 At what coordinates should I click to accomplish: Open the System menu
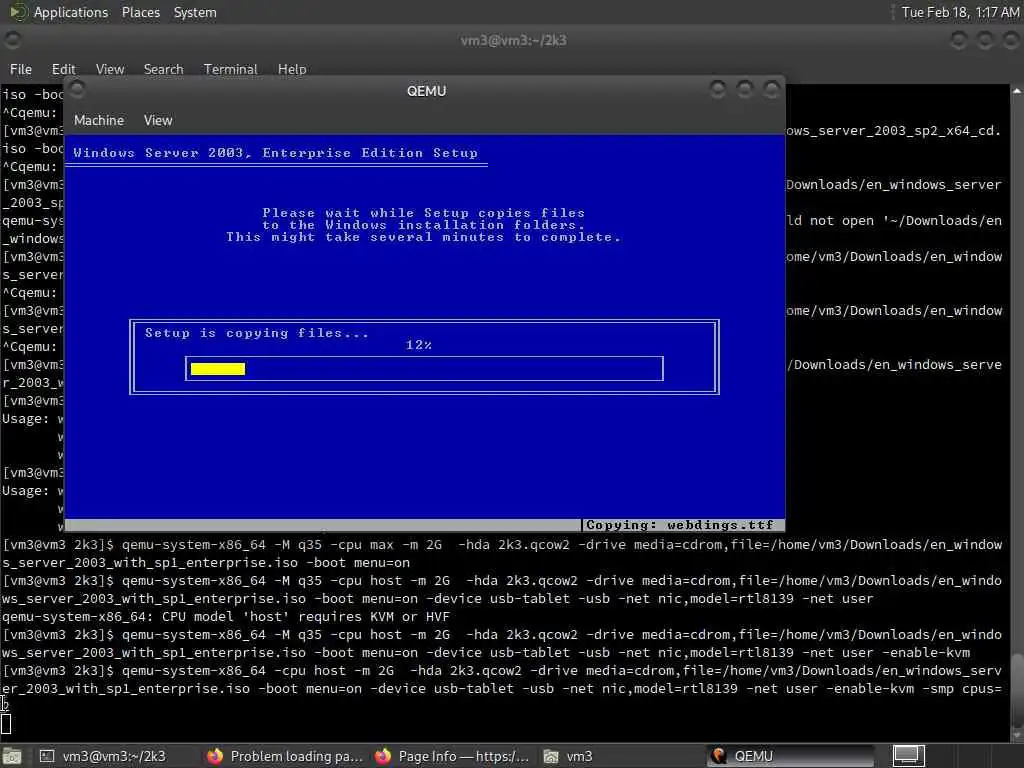(195, 12)
